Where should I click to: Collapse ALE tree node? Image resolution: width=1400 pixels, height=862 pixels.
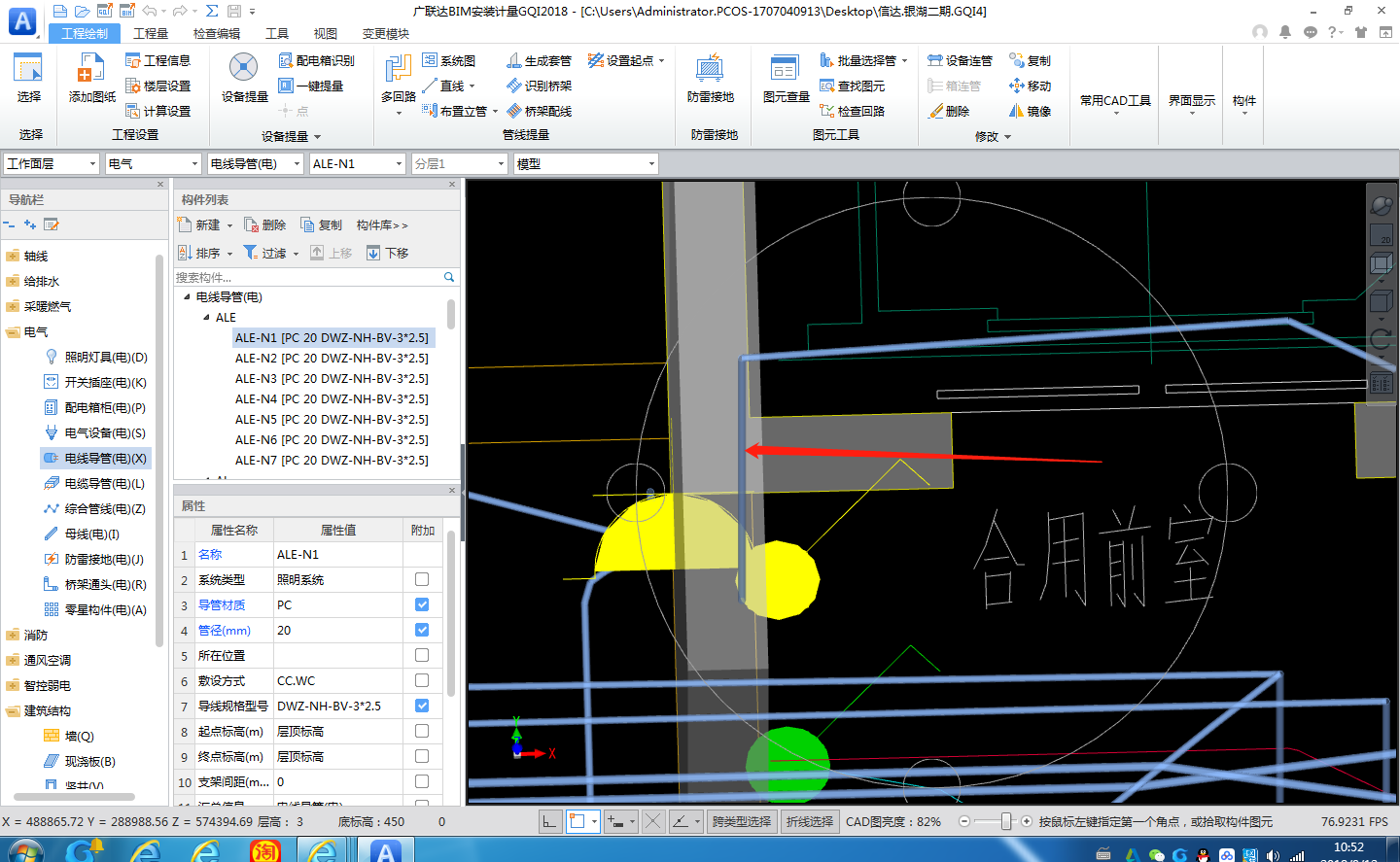(x=206, y=318)
